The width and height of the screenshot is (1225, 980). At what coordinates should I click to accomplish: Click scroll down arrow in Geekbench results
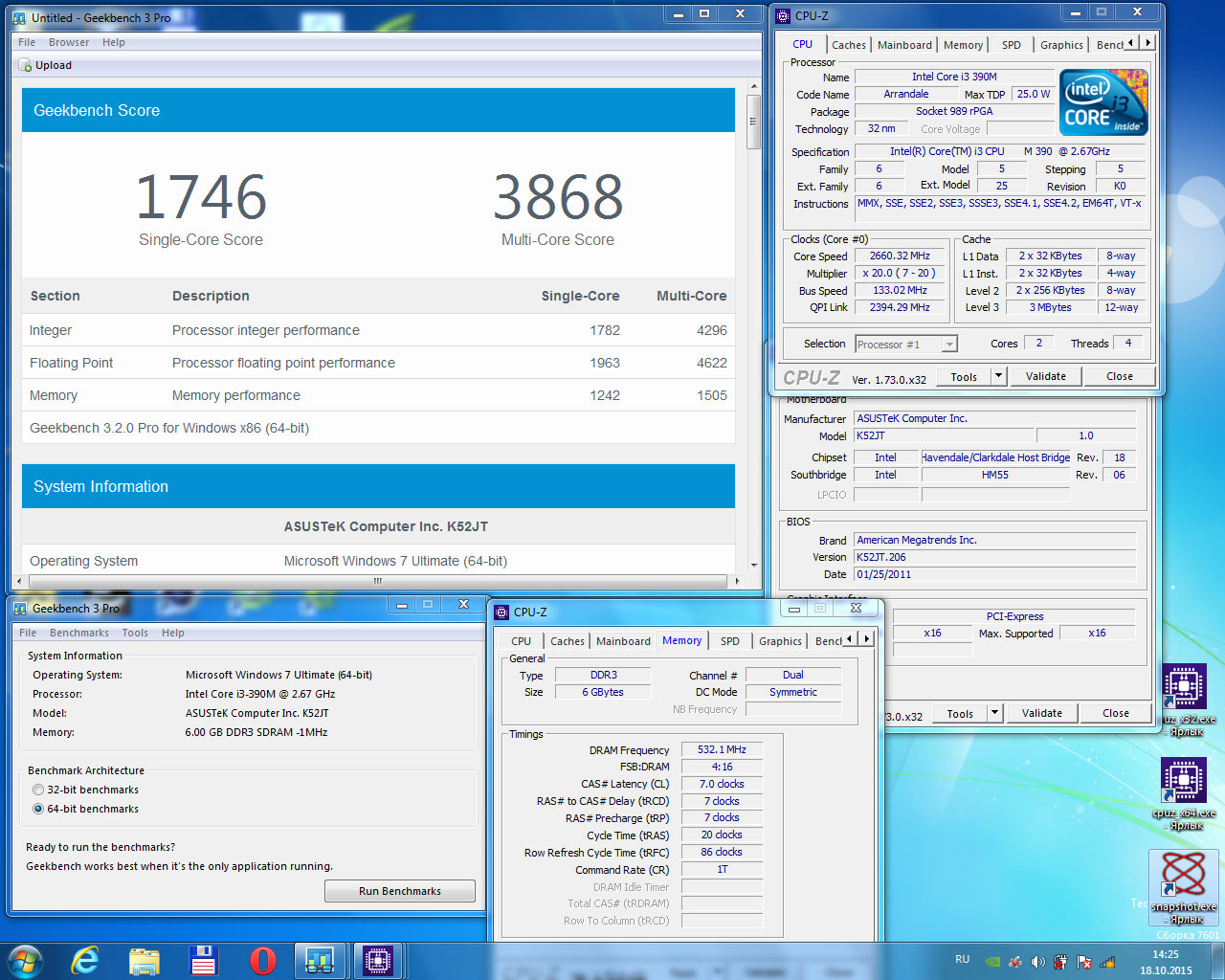click(754, 566)
